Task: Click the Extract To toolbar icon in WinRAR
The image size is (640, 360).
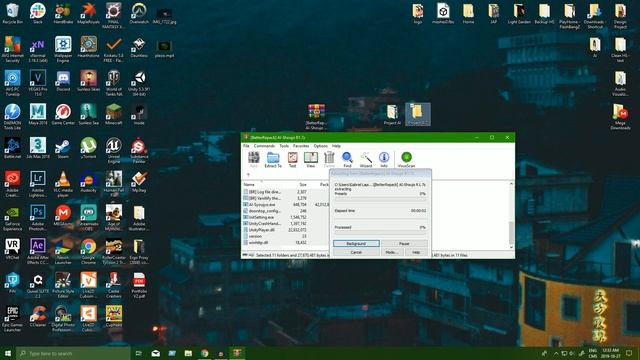Action: point(273,160)
